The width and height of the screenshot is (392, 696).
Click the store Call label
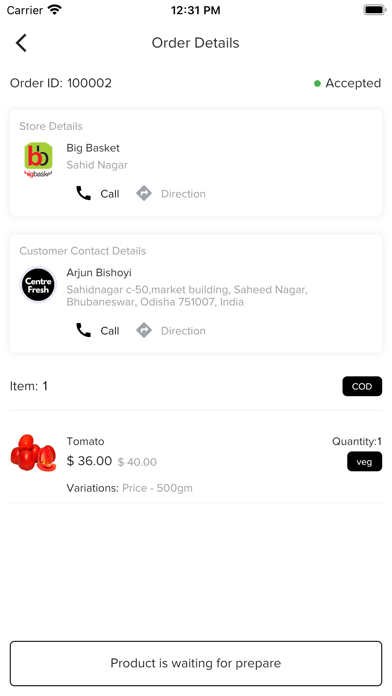click(x=110, y=194)
